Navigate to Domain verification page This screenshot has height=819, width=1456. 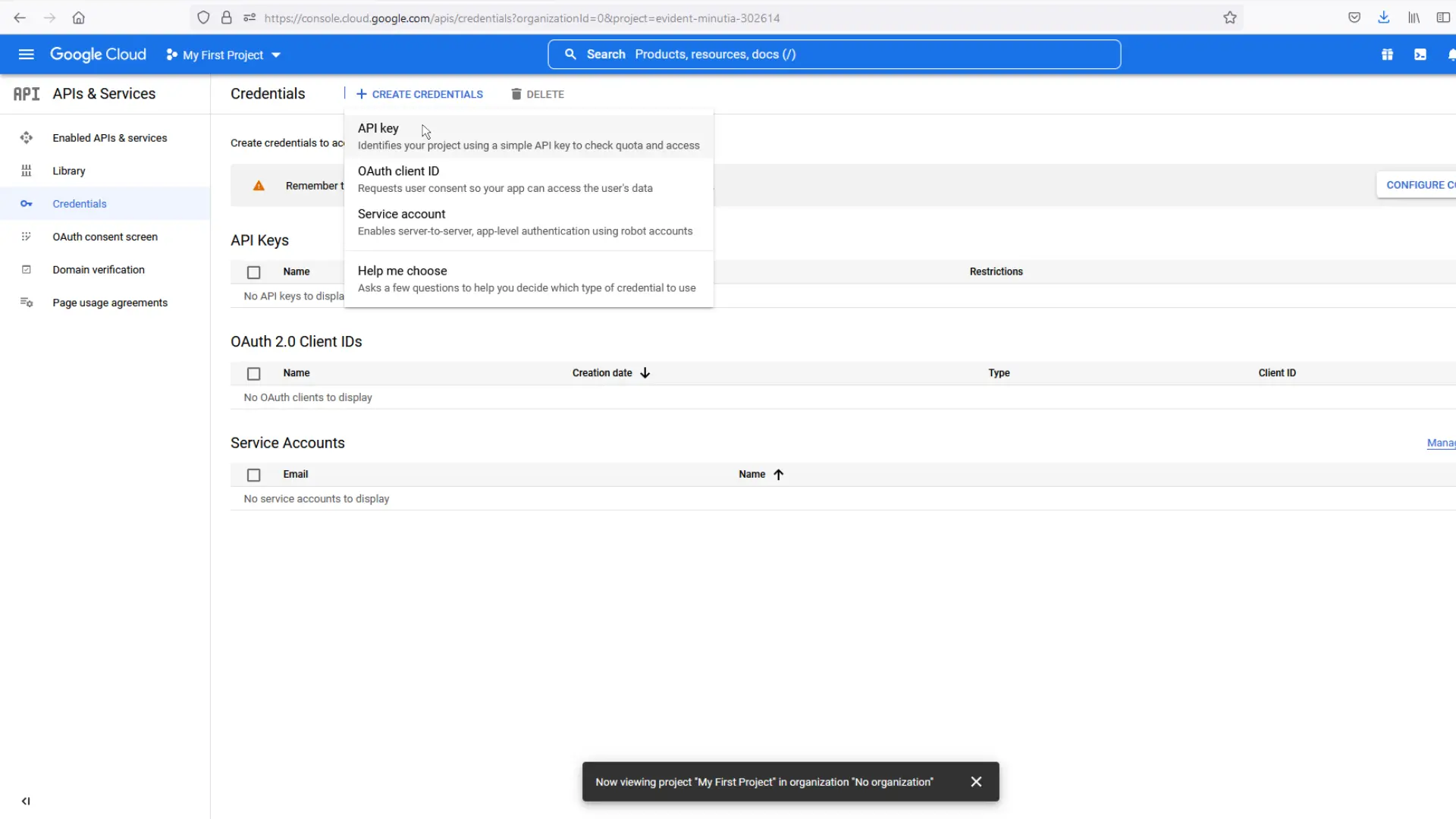click(98, 269)
